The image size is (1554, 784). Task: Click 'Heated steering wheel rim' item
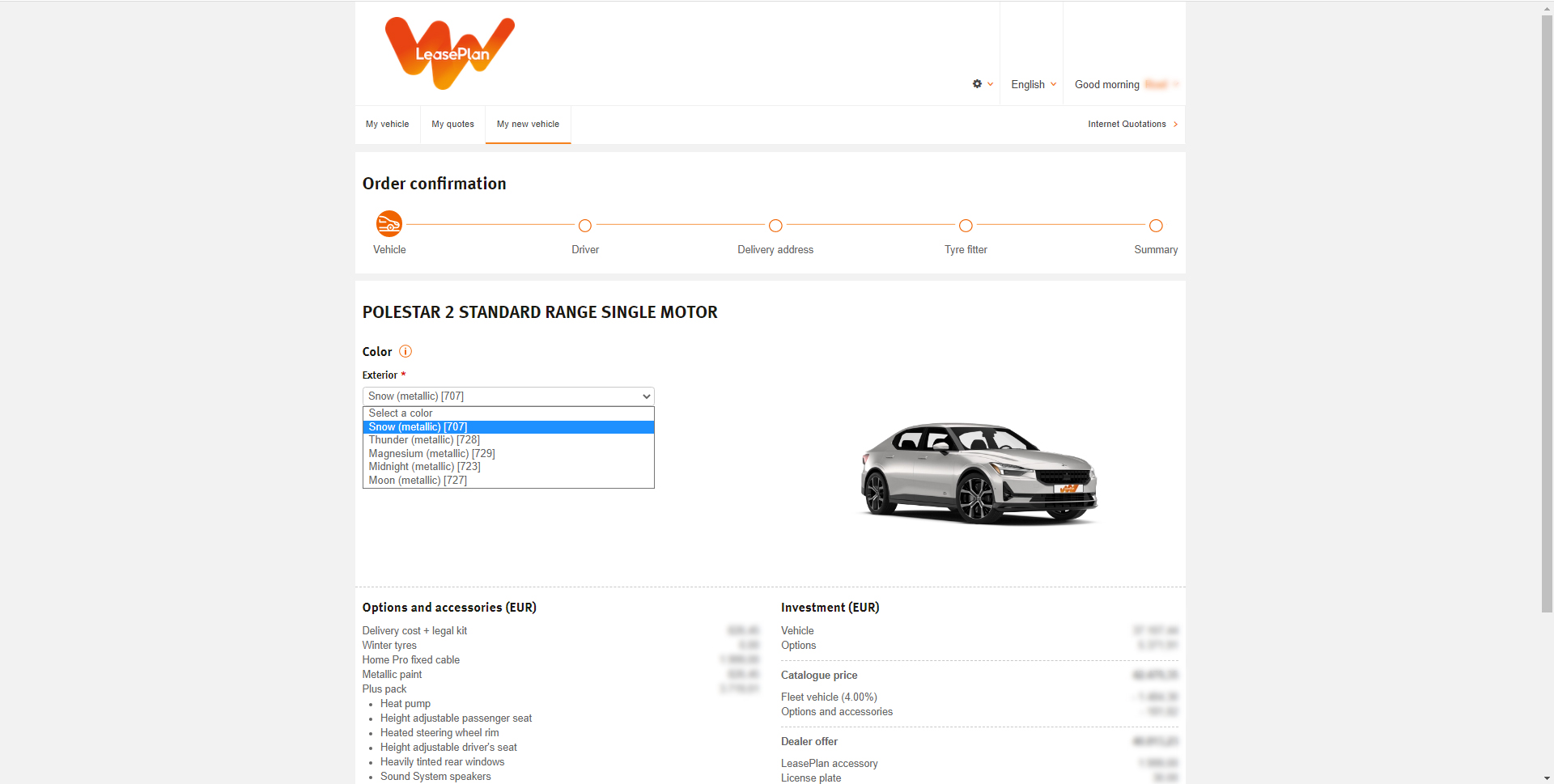click(x=439, y=733)
